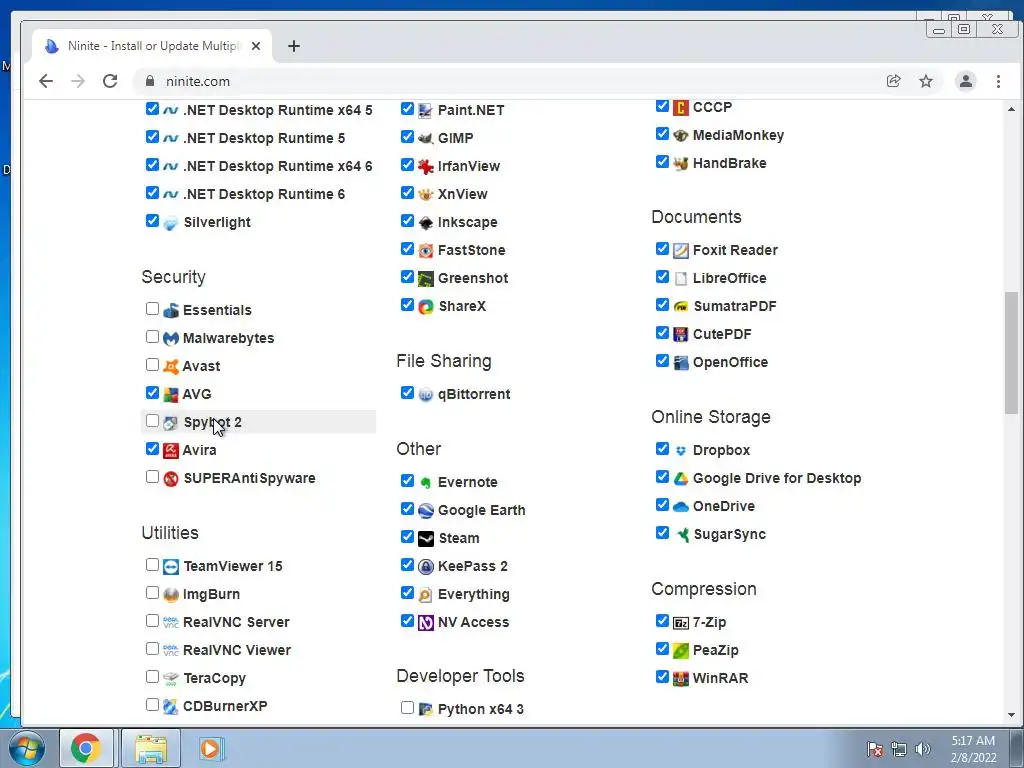Click the CutePDF icon
The height and width of the screenshot is (768, 1024).
pyautogui.click(x=680, y=335)
